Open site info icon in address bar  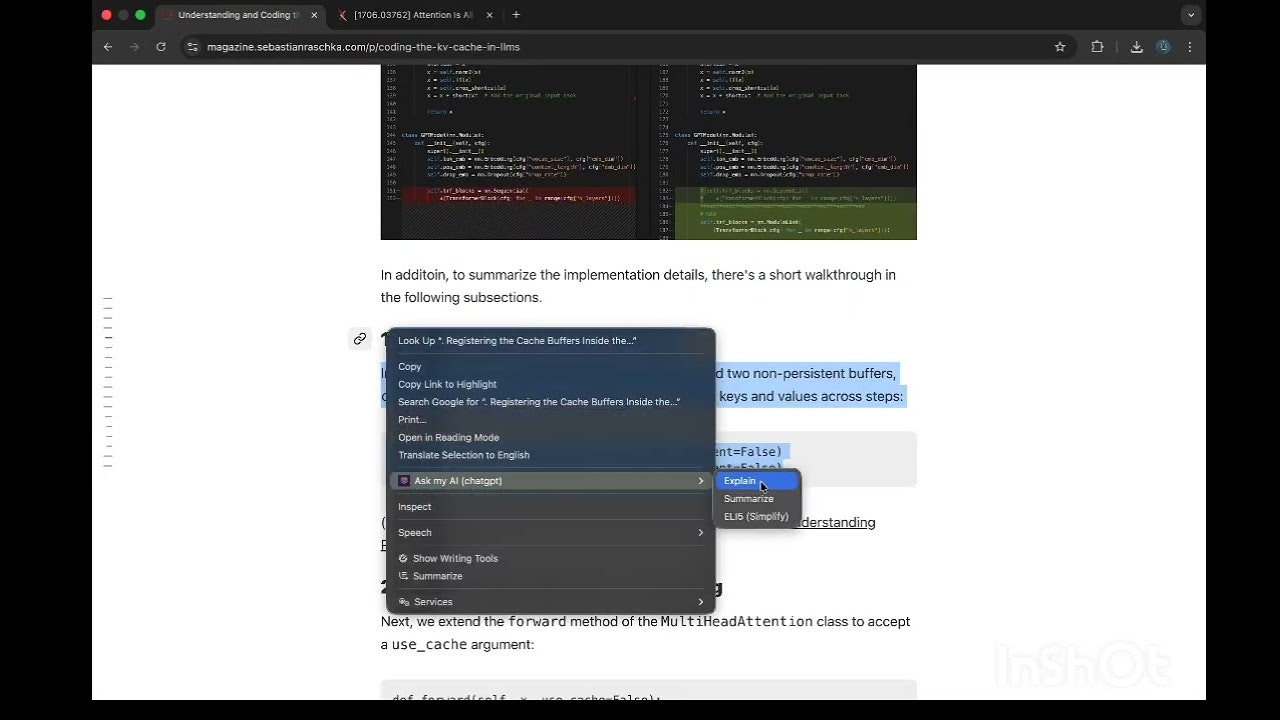coord(193,47)
